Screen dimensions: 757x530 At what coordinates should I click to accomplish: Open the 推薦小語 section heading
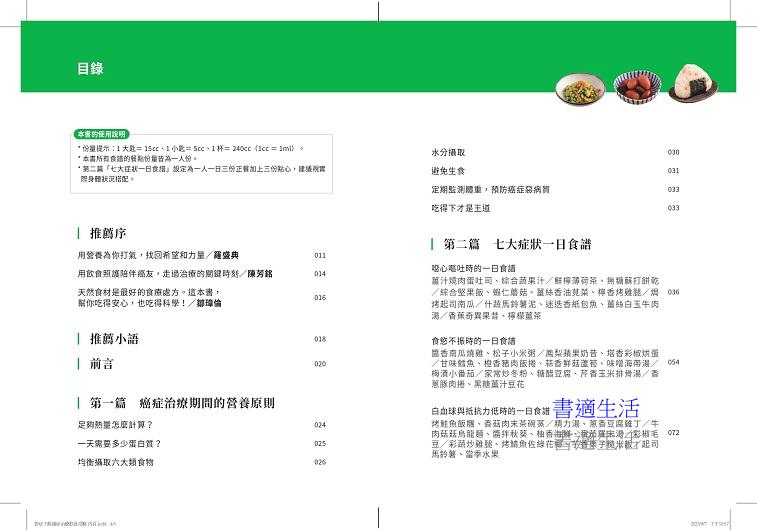[x=114, y=338]
